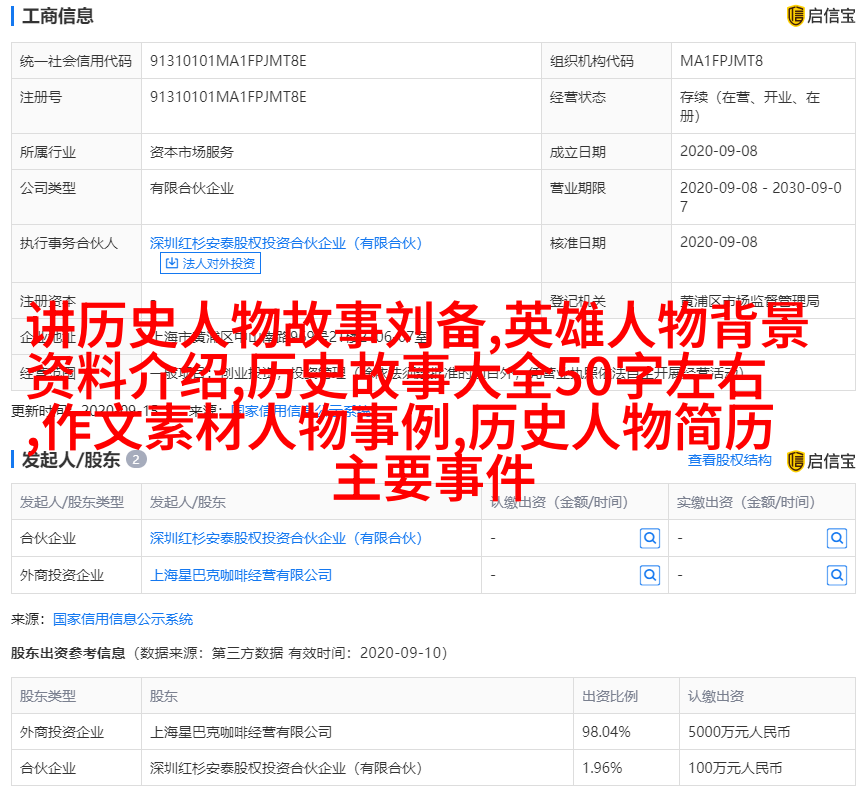Image resolution: width=867 pixels, height=790 pixels.
Task: Click 查看股权结构 link
Action: [x=729, y=460]
